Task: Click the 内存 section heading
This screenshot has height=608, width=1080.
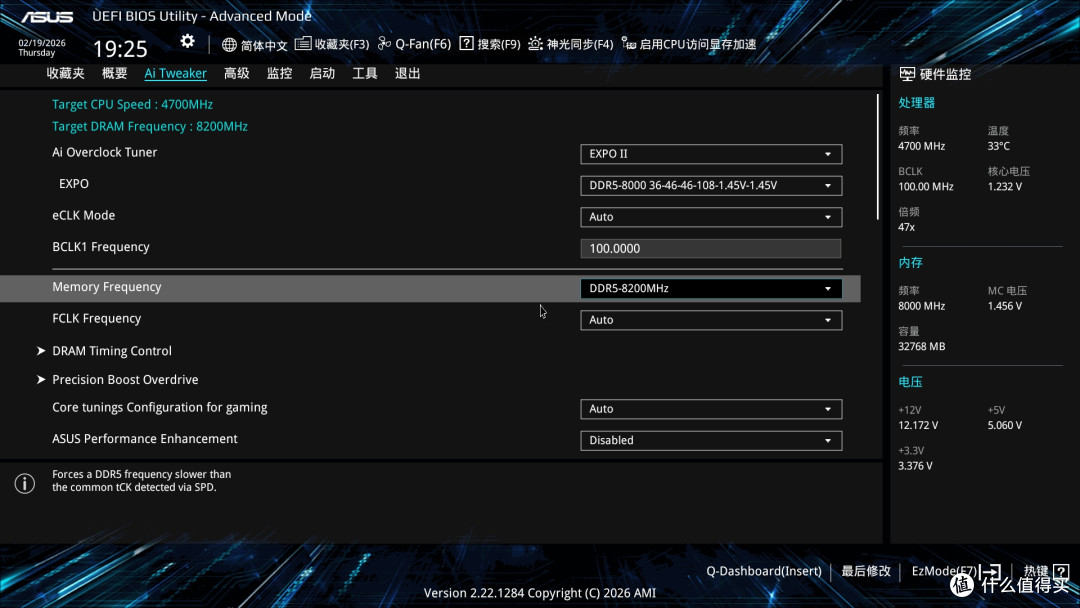Action: pos(911,262)
